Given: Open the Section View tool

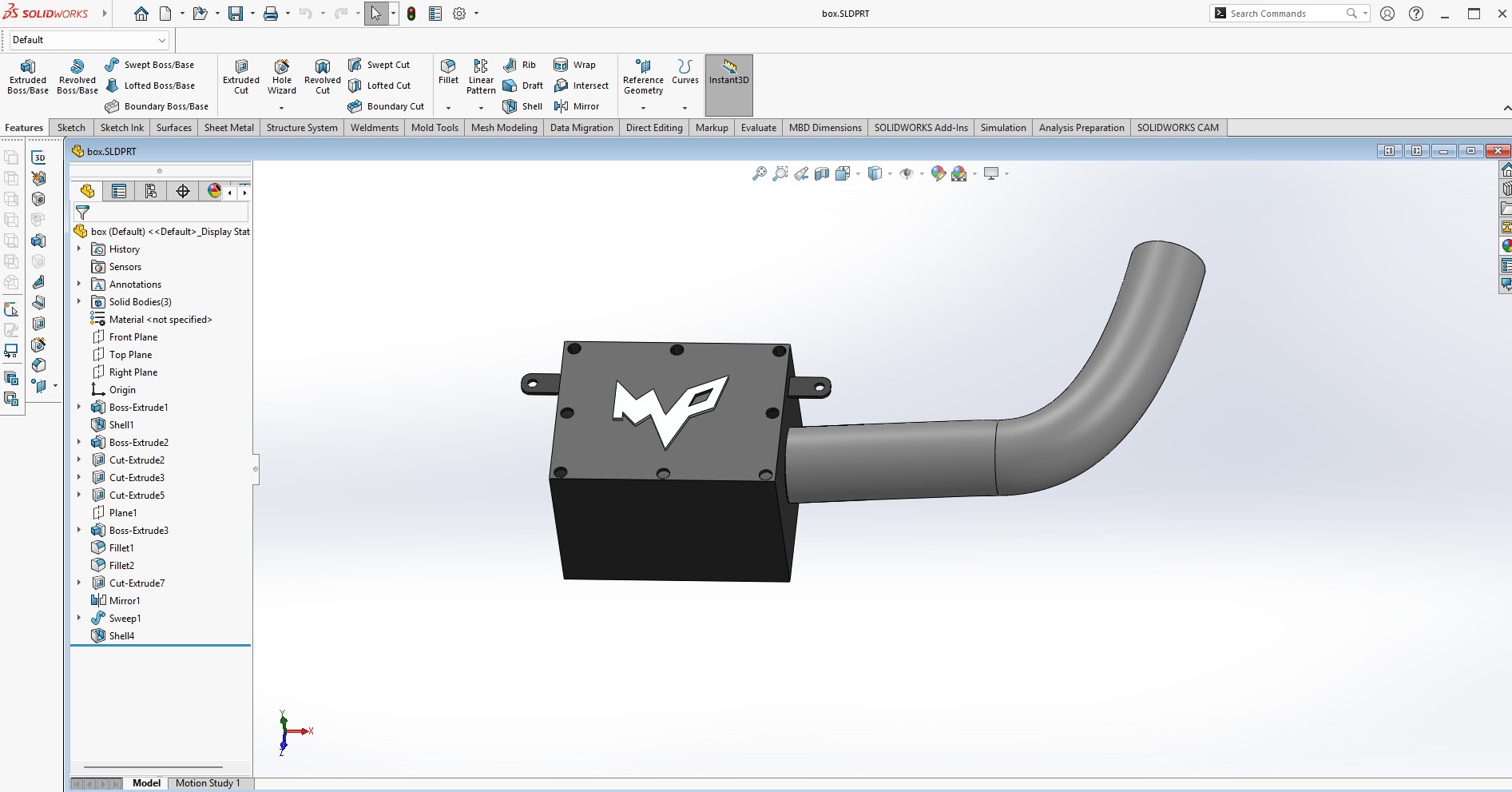Looking at the screenshot, I should [x=822, y=173].
